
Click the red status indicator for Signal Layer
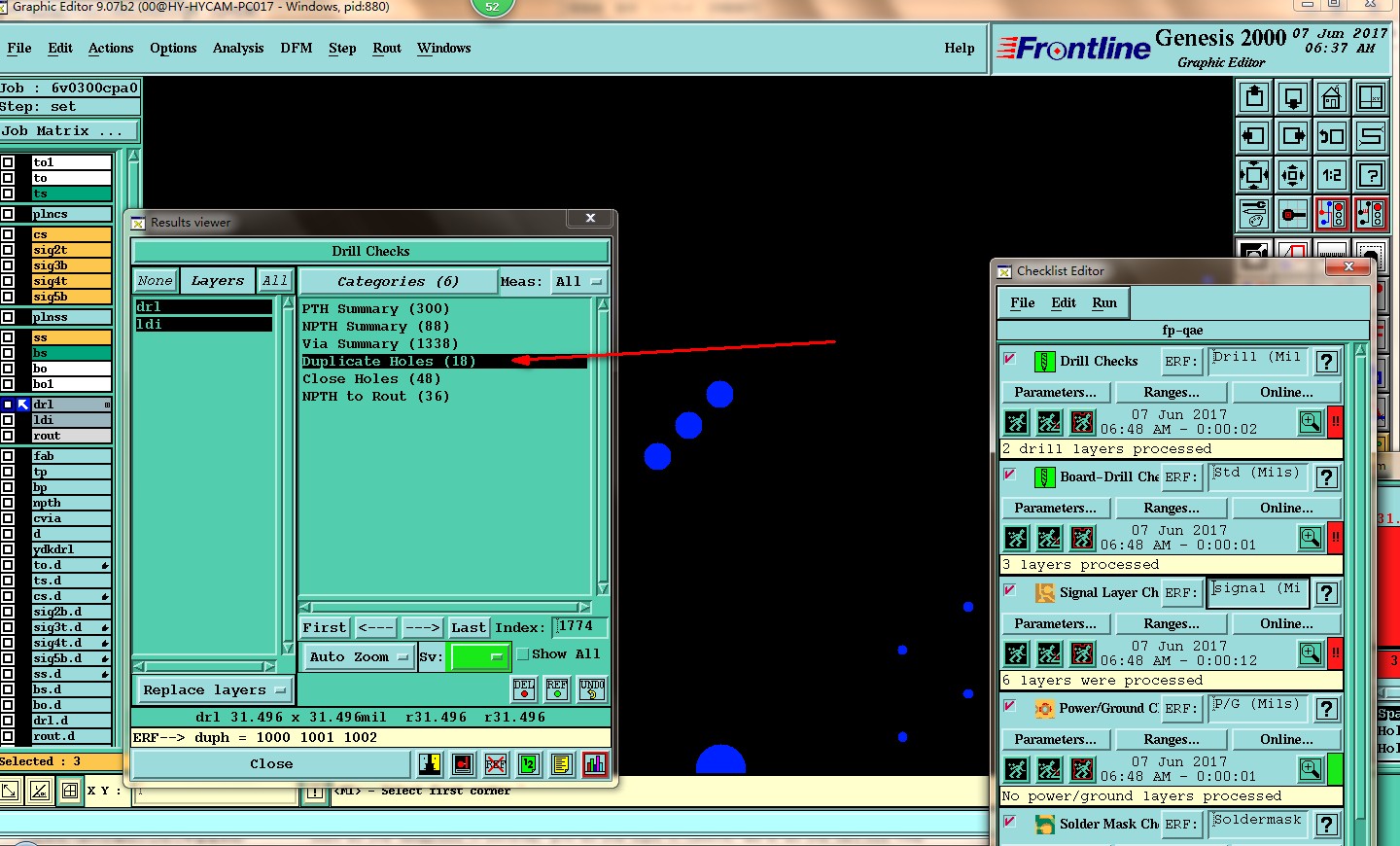pyautogui.click(x=1336, y=653)
